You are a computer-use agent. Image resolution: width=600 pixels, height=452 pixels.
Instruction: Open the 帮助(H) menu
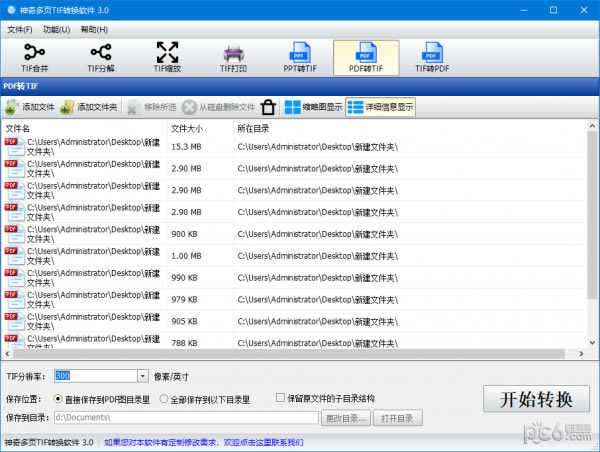click(94, 29)
